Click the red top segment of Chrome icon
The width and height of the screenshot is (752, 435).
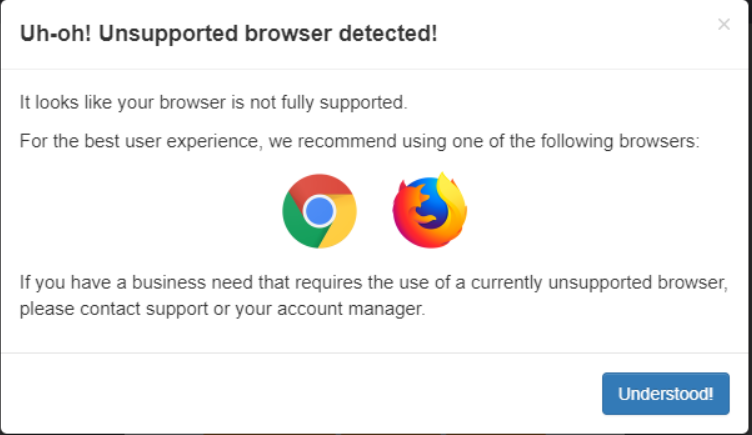(320, 185)
